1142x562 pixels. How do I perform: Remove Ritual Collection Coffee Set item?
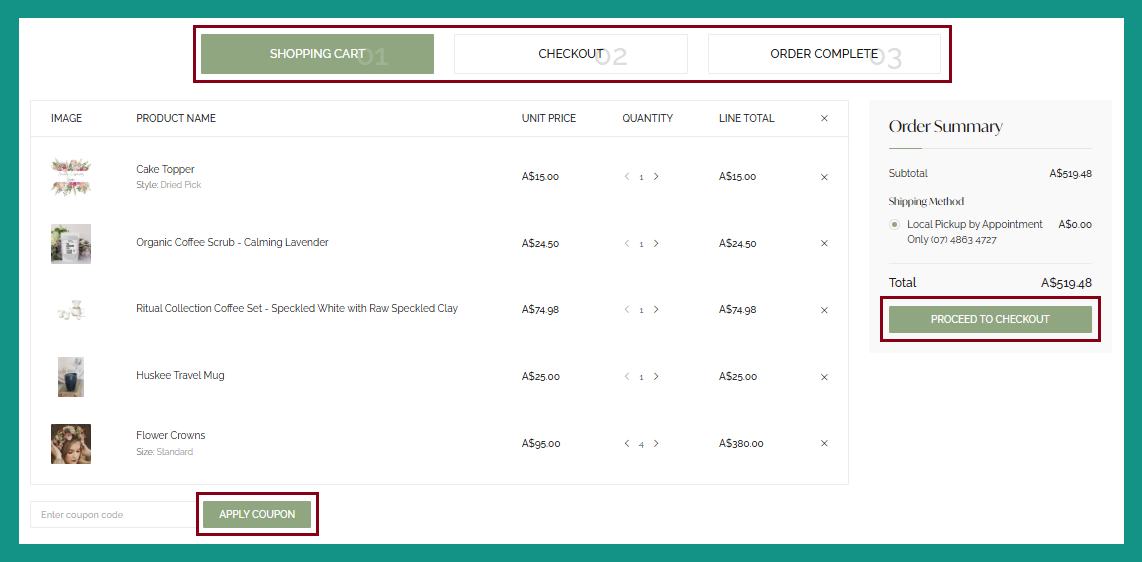tap(824, 309)
